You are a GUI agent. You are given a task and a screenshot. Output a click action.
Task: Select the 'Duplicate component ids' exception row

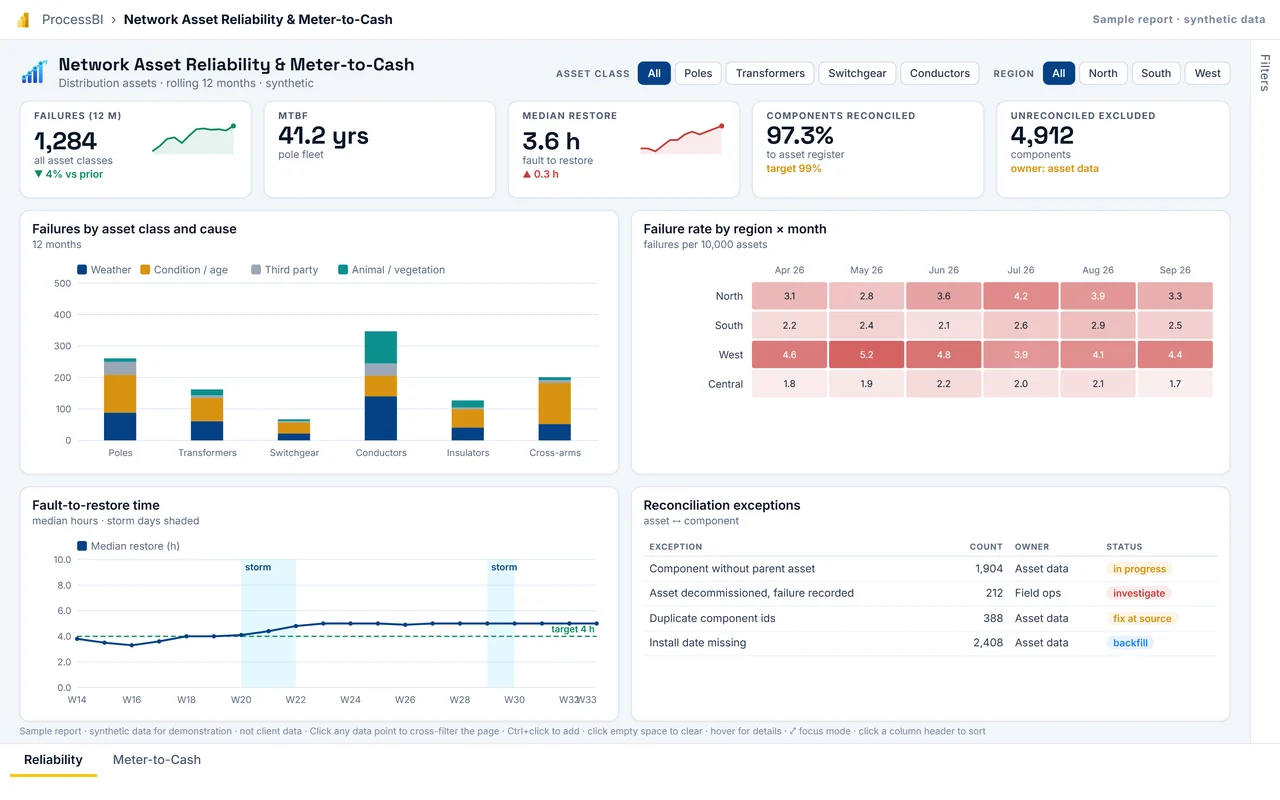(x=931, y=618)
